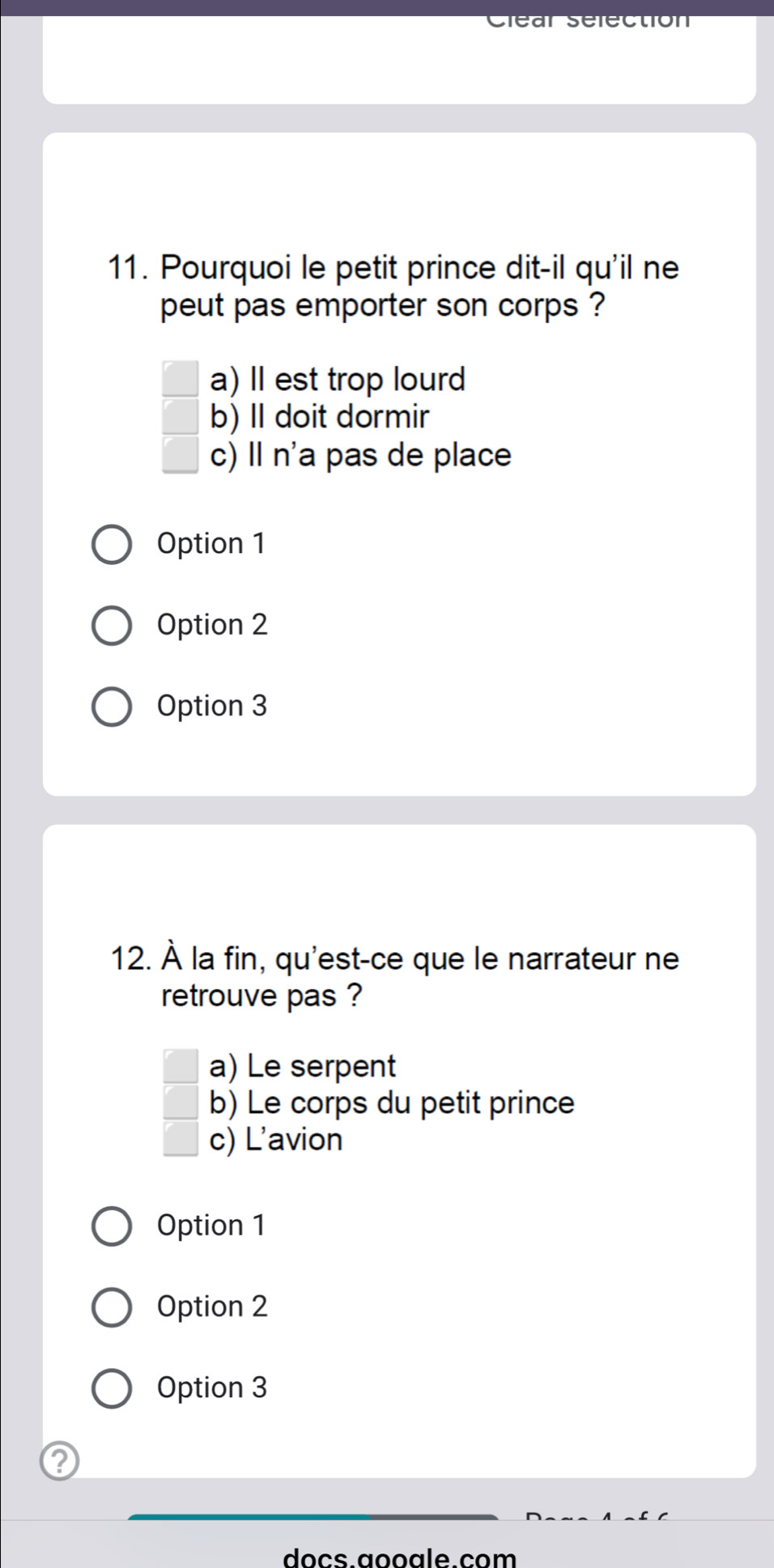This screenshot has width=774, height=1568.
Task: Pick Option 2 radio for question 12
Action: [111, 1307]
